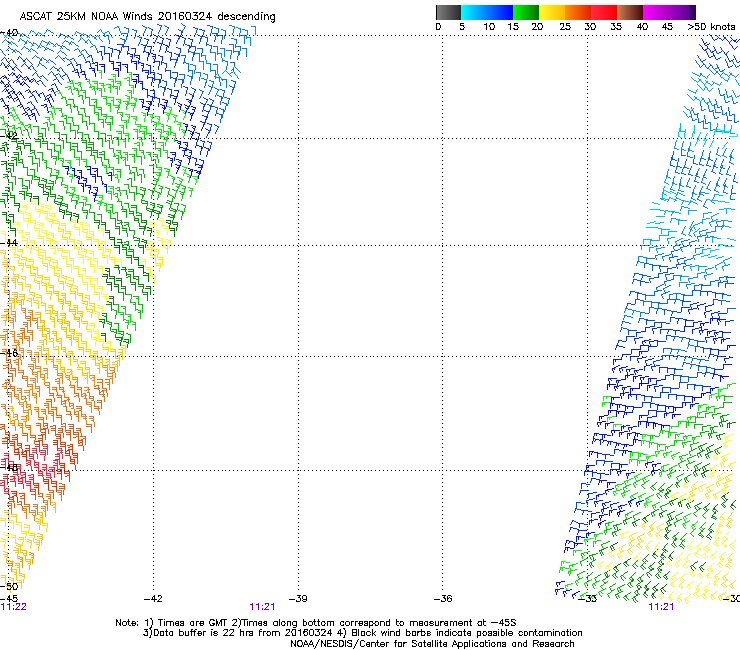740x650 pixels.
Task: Select the magenta 40–45 knots color segment
Action: tap(656, 12)
